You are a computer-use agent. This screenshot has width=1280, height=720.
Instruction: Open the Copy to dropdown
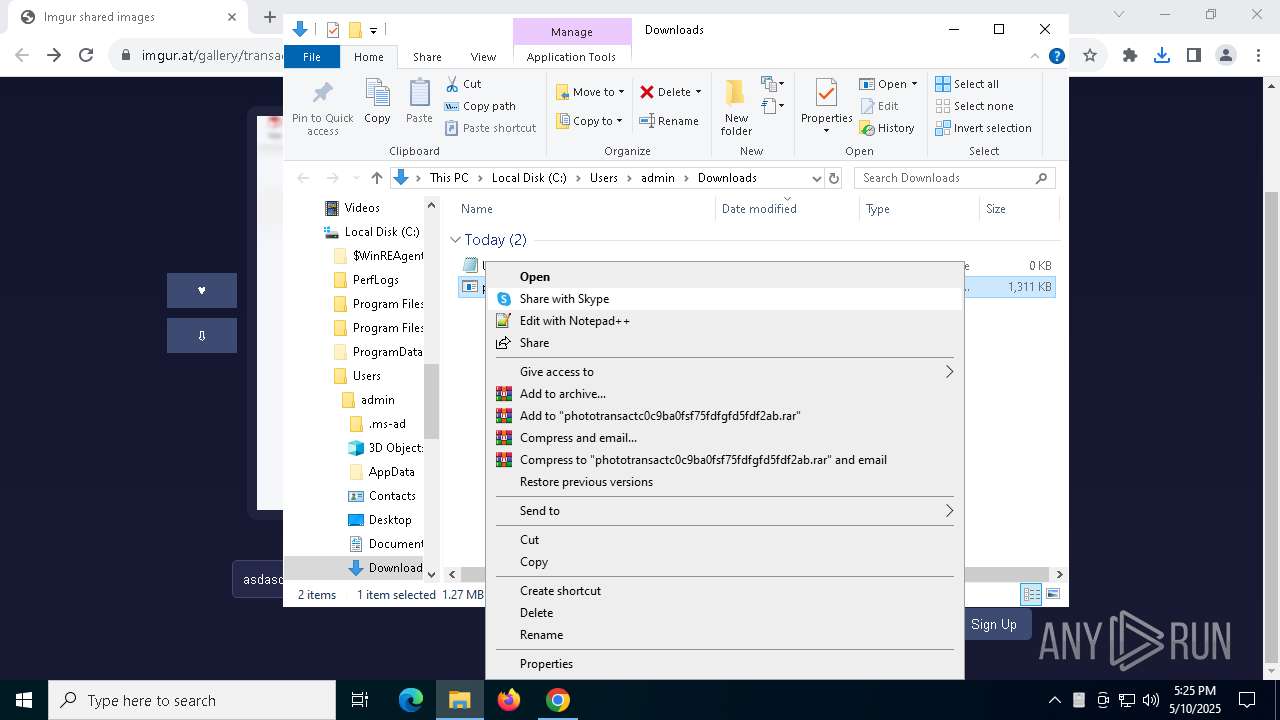point(590,121)
